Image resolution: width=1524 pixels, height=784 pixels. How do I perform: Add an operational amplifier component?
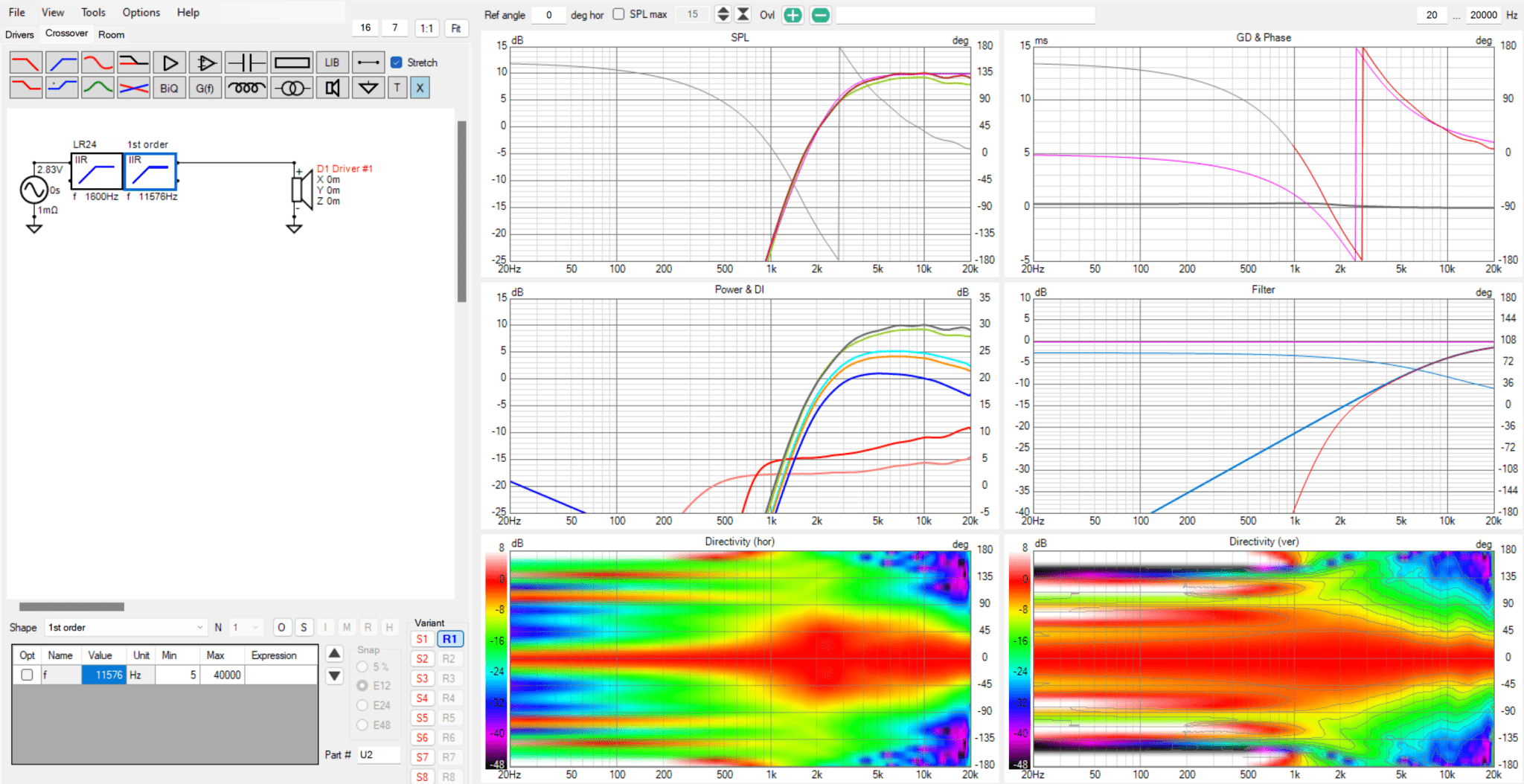pyautogui.click(x=205, y=62)
